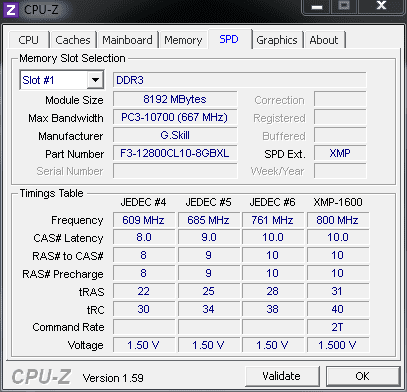Image resolution: width=407 pixels, height=392 pixels.
Task: Click the XMP SPD Ext. value
Action: tap(340, 153)
